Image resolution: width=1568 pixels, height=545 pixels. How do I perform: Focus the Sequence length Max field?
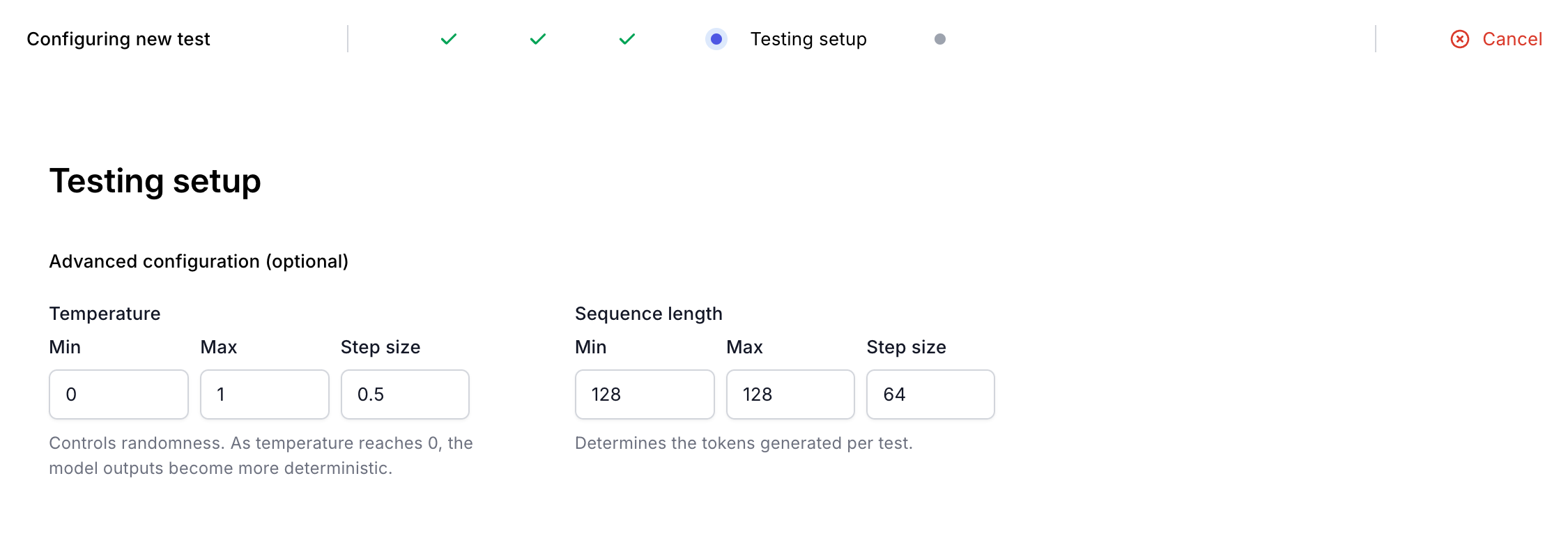click(x=790, y=394)
